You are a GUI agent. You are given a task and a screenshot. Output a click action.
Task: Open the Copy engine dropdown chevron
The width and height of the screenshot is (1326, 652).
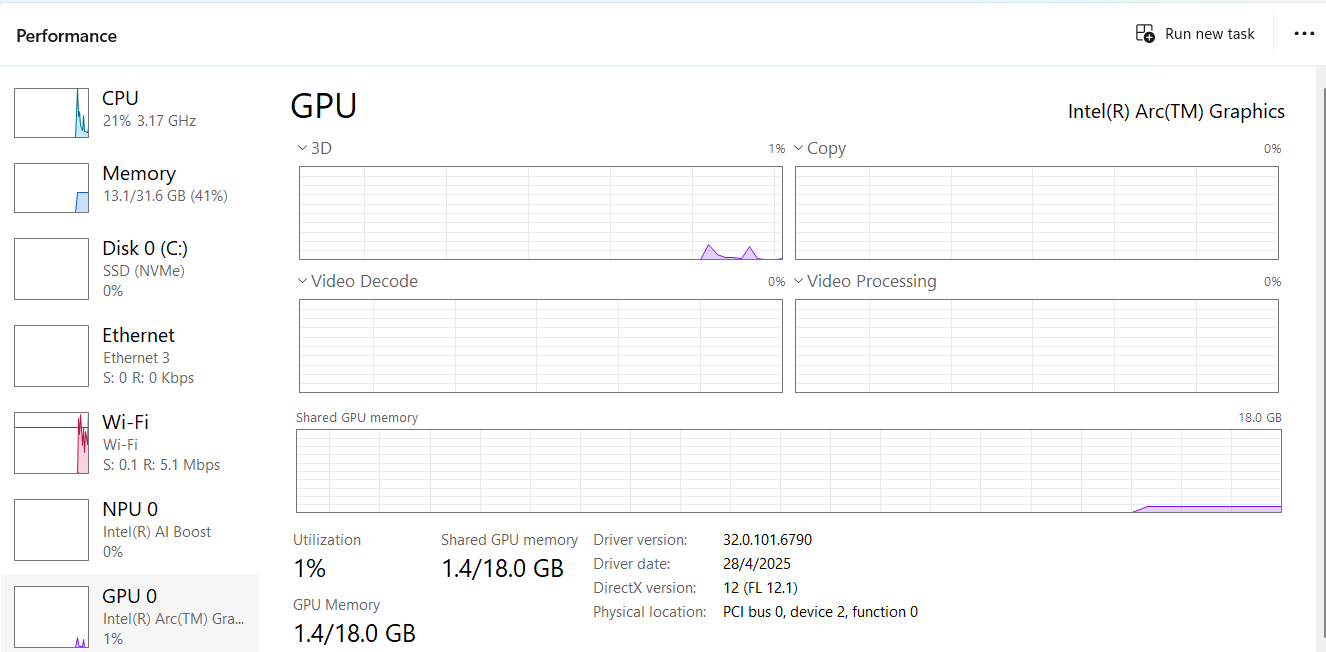click(x=799, y=148)
